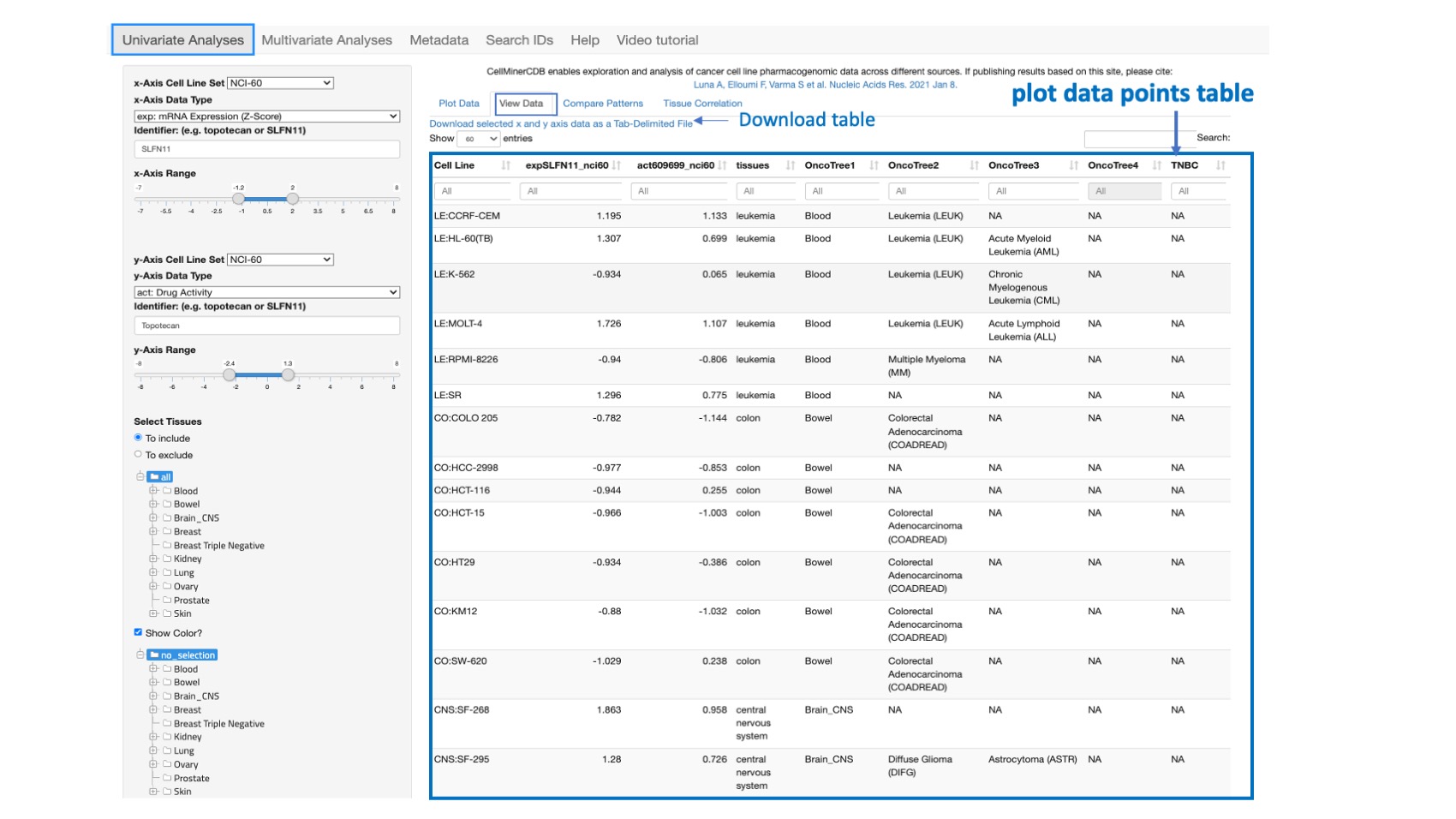Open the x-Axis Cell Line Set dropdown
The height and width of the screenshot is (819, 1456).
(x=278, y=82)
